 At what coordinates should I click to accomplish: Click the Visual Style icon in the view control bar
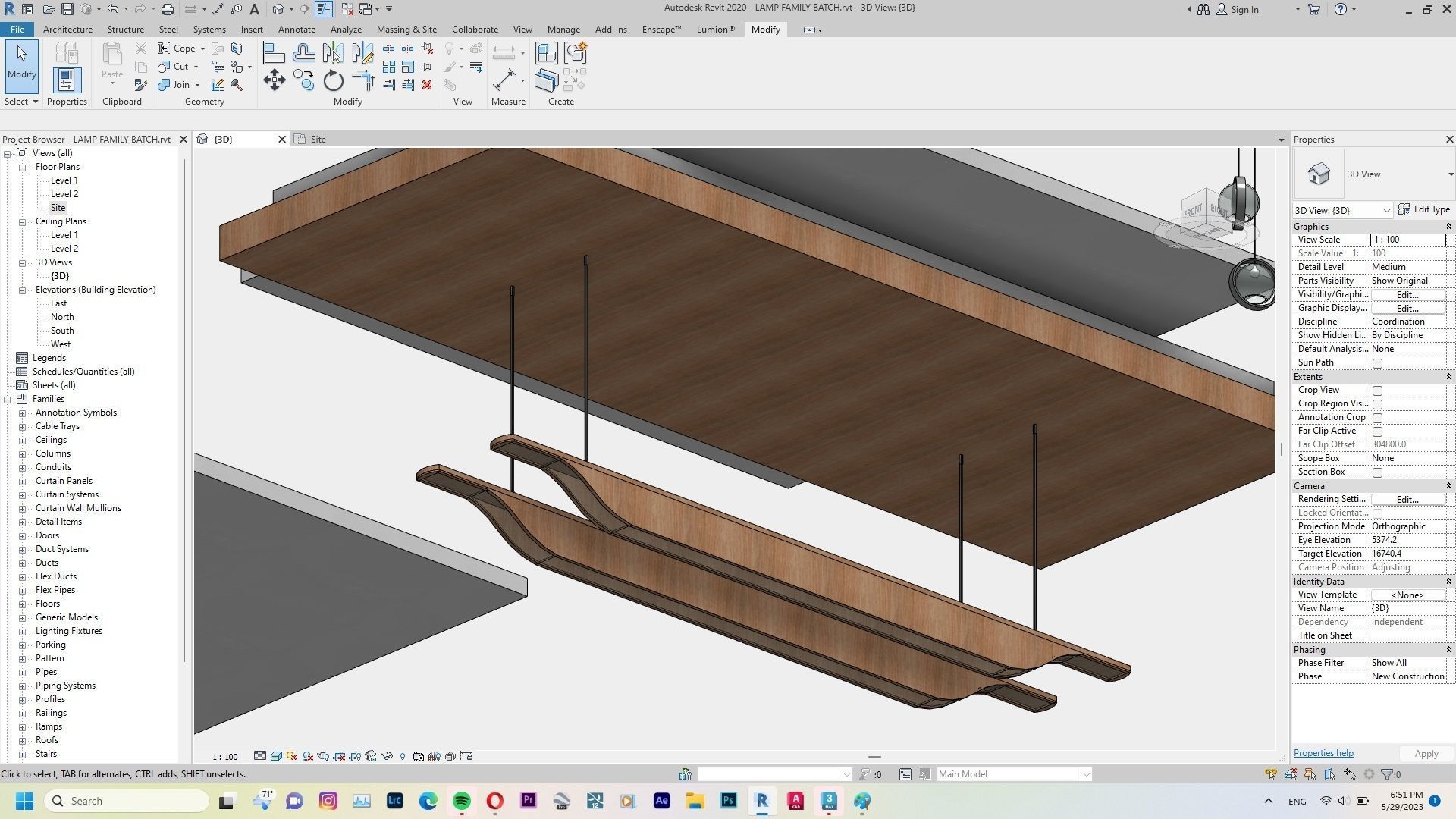click(276, 756)
